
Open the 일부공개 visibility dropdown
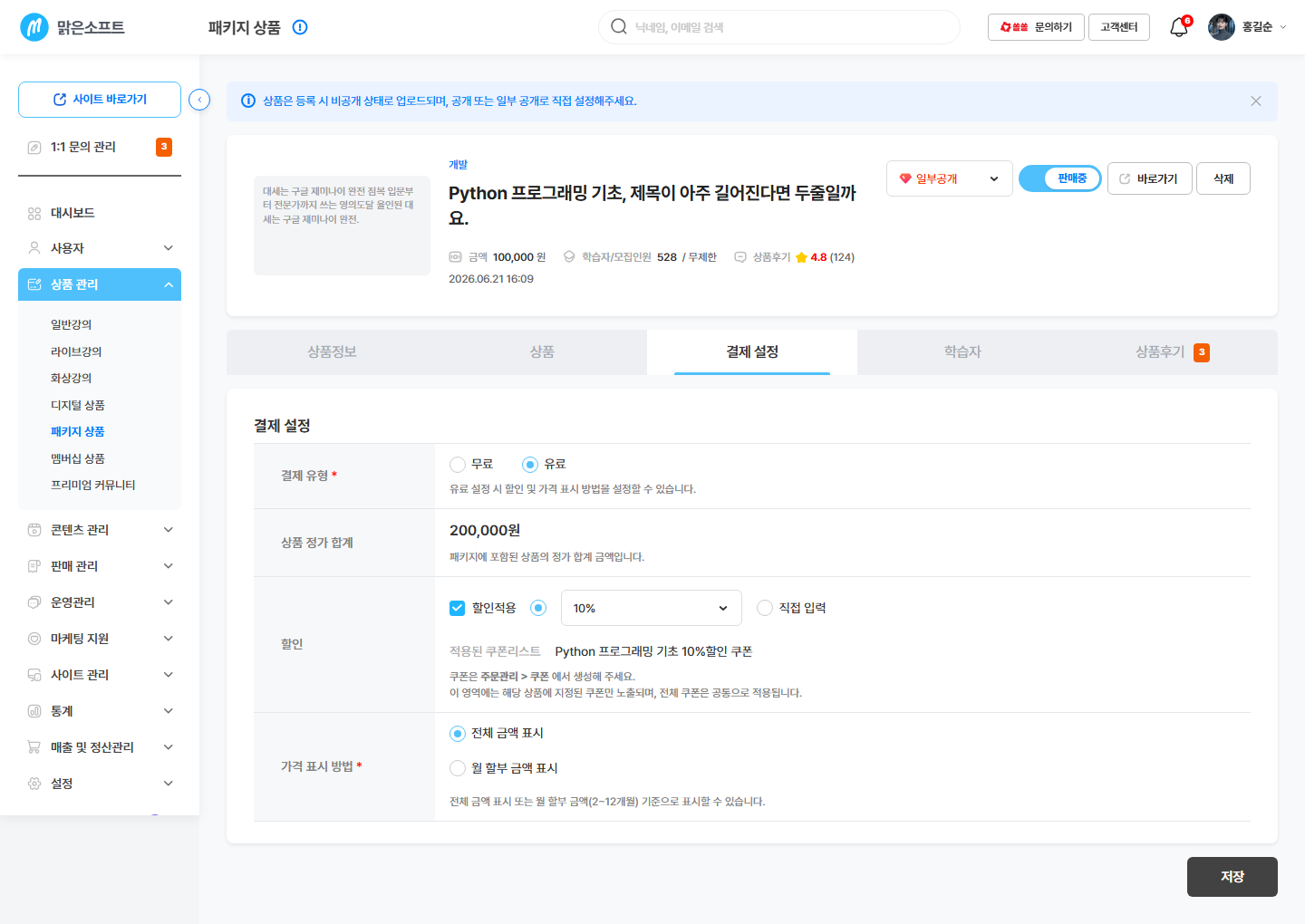coord(950,178)
